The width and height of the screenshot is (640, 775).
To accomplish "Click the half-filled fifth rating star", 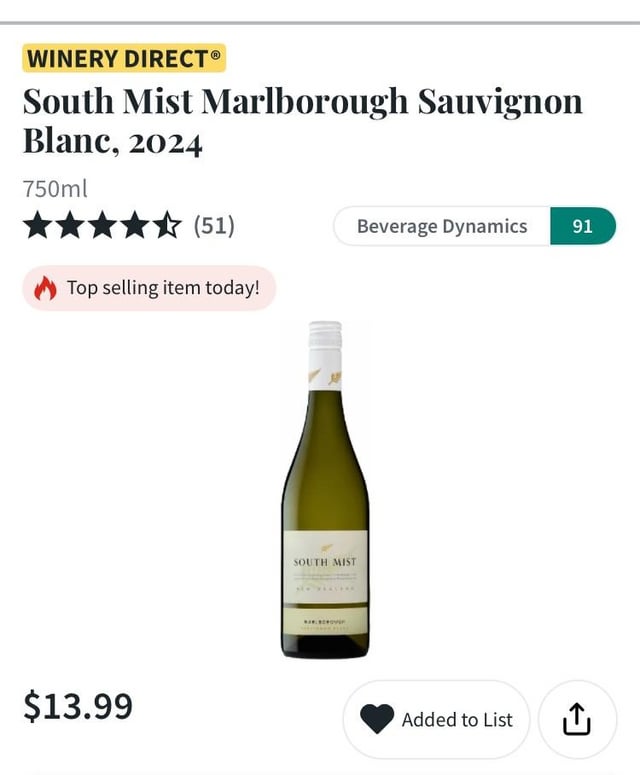I will coord(166,225).
